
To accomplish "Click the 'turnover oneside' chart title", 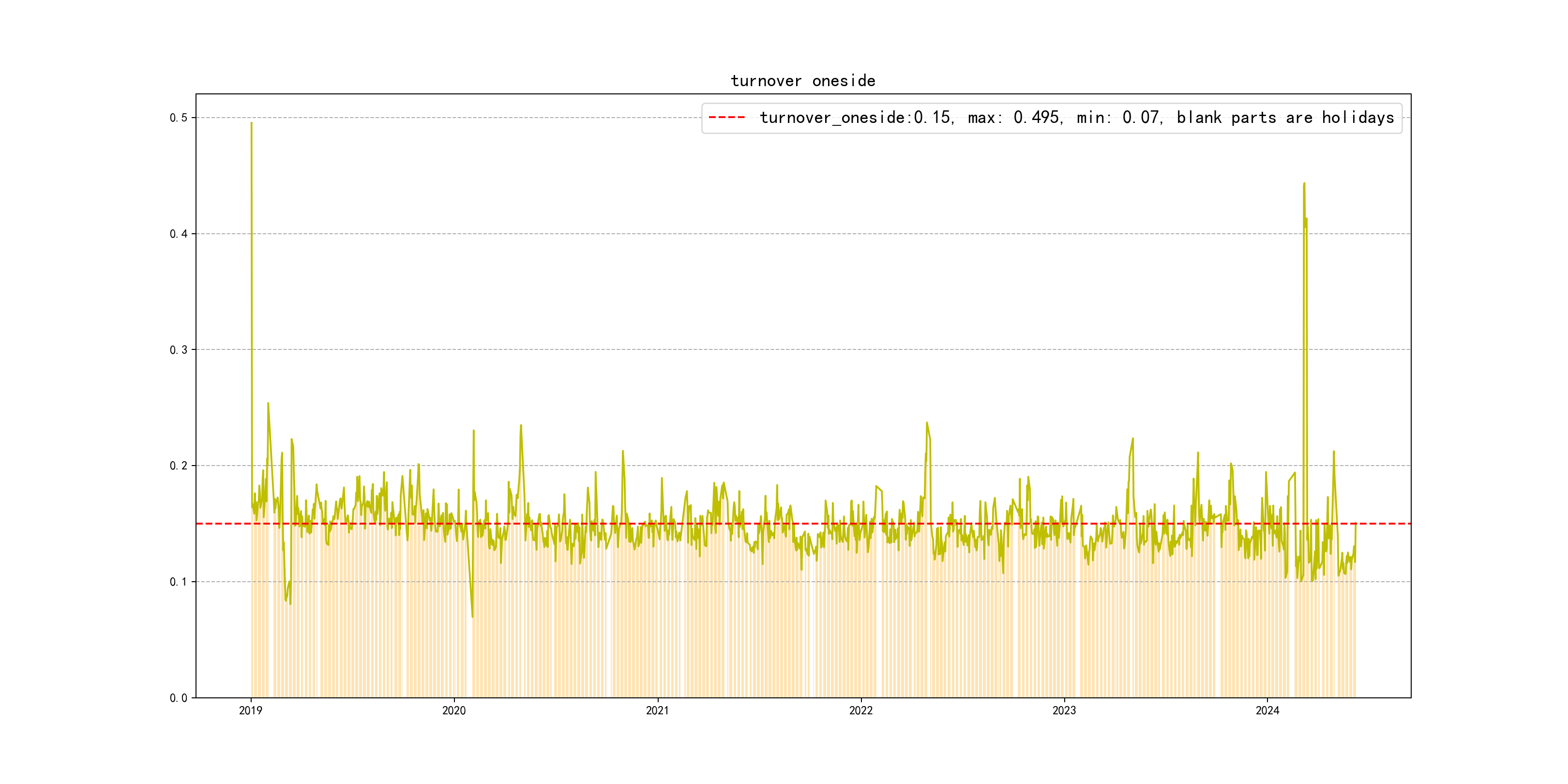I will 802,81.
